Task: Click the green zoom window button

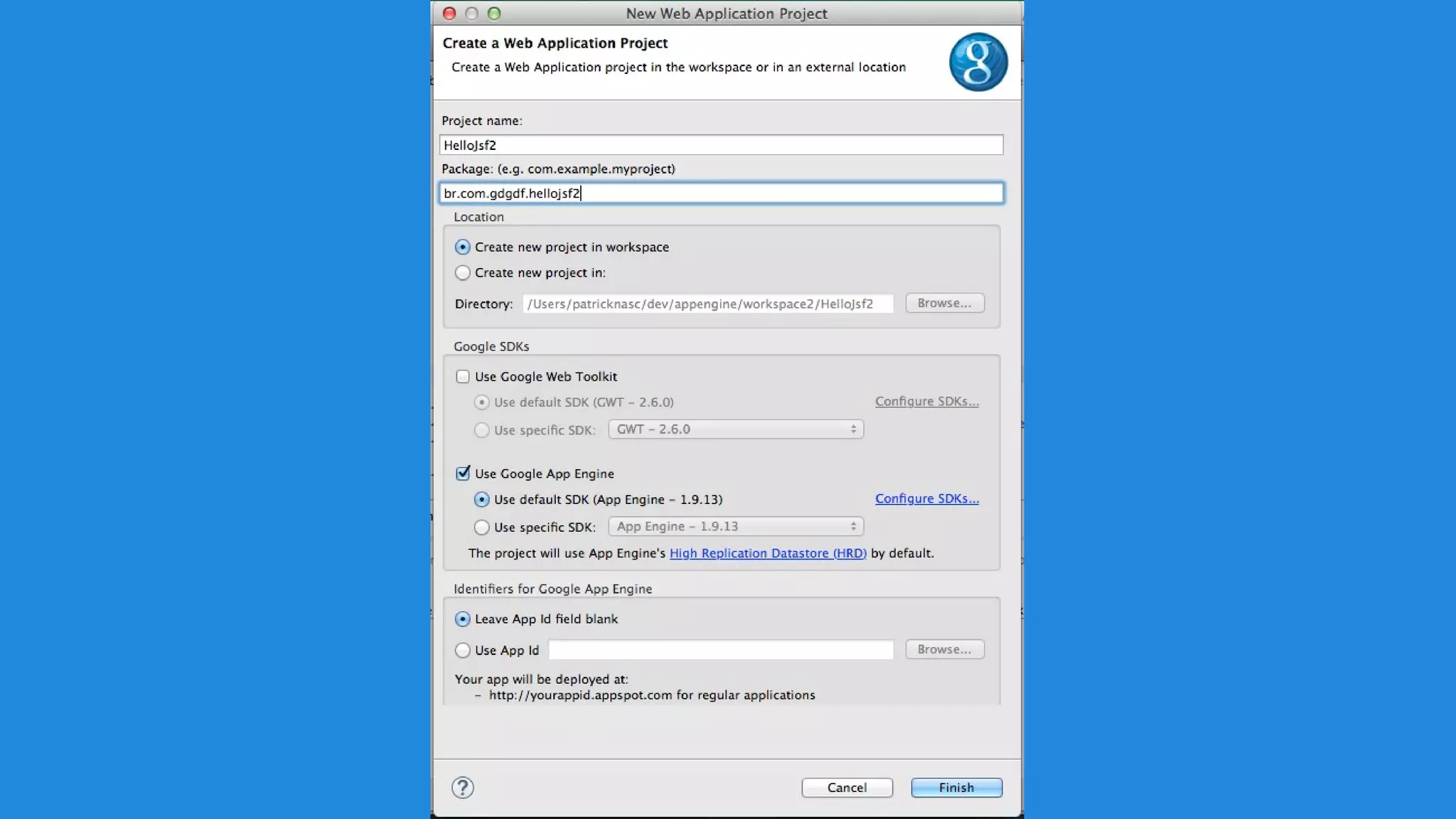Action: pos(494,14)
